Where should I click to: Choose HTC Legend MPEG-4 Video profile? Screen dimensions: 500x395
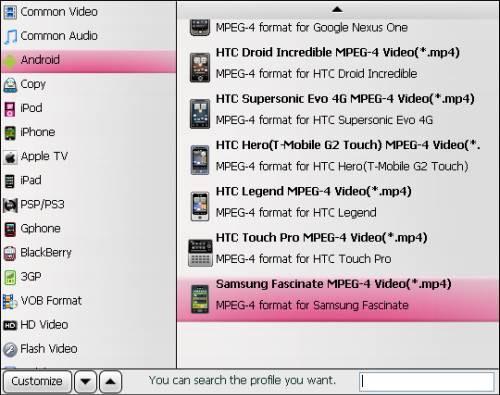(338, 202)
